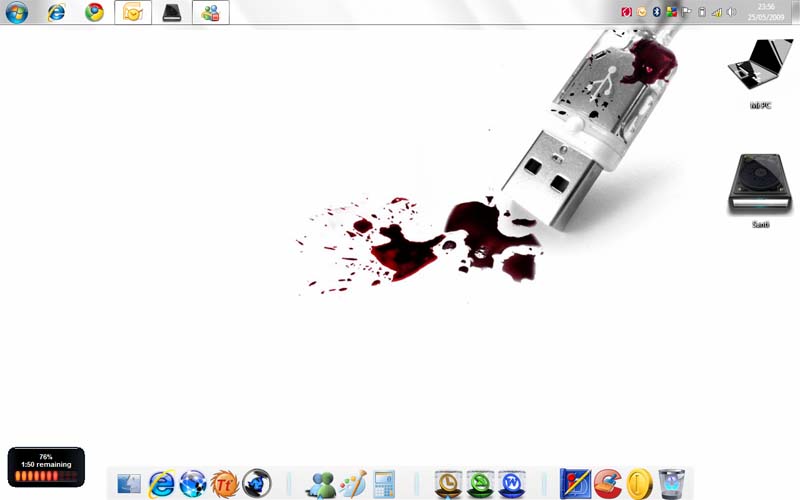Open the green dock icon beside the gold clock

480,484
